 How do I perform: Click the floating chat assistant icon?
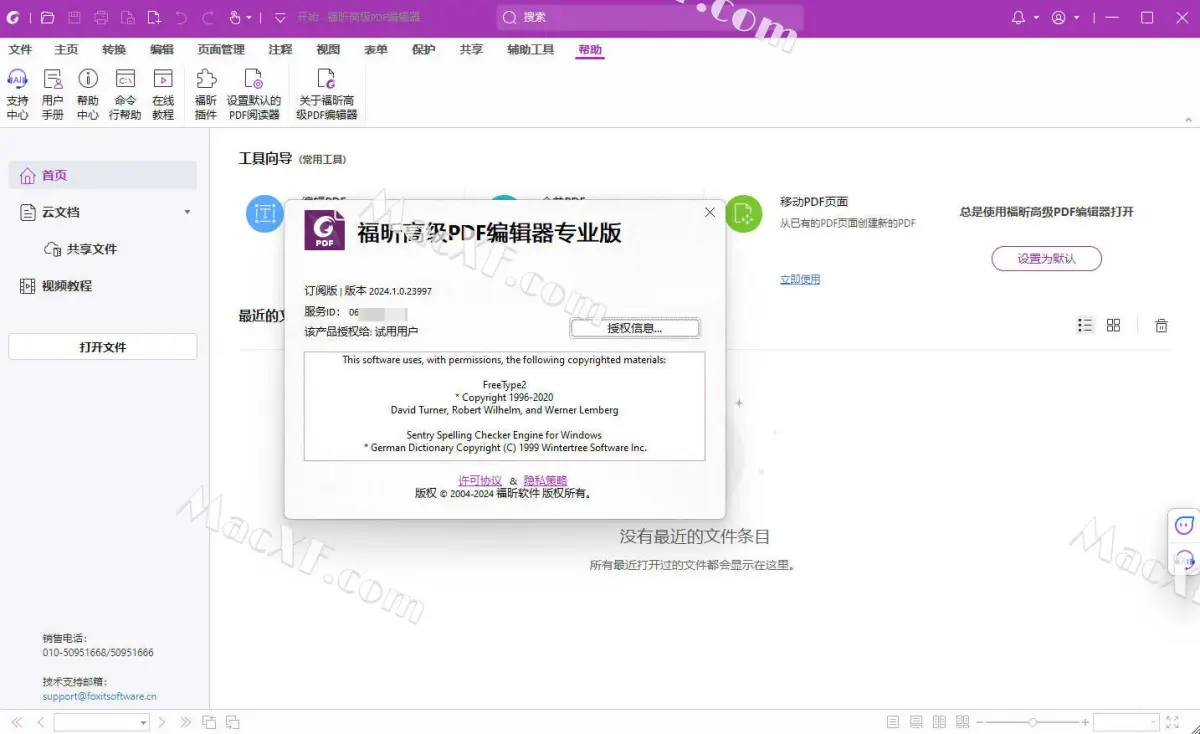coord(1185,525)
